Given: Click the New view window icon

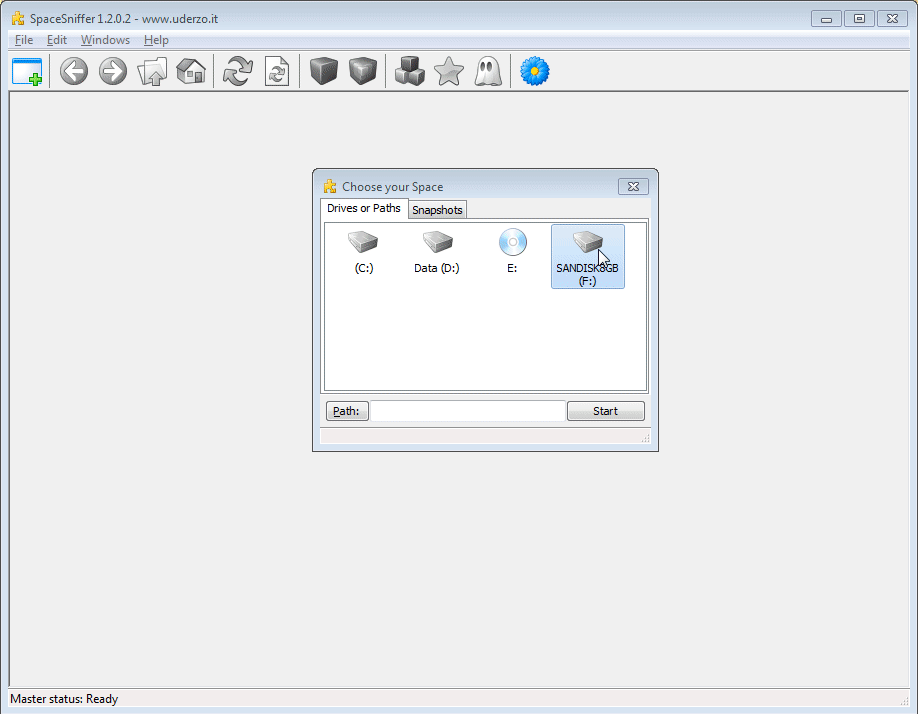Looking at the screenshot, I should pyautogui.click(x=27, y=72).
